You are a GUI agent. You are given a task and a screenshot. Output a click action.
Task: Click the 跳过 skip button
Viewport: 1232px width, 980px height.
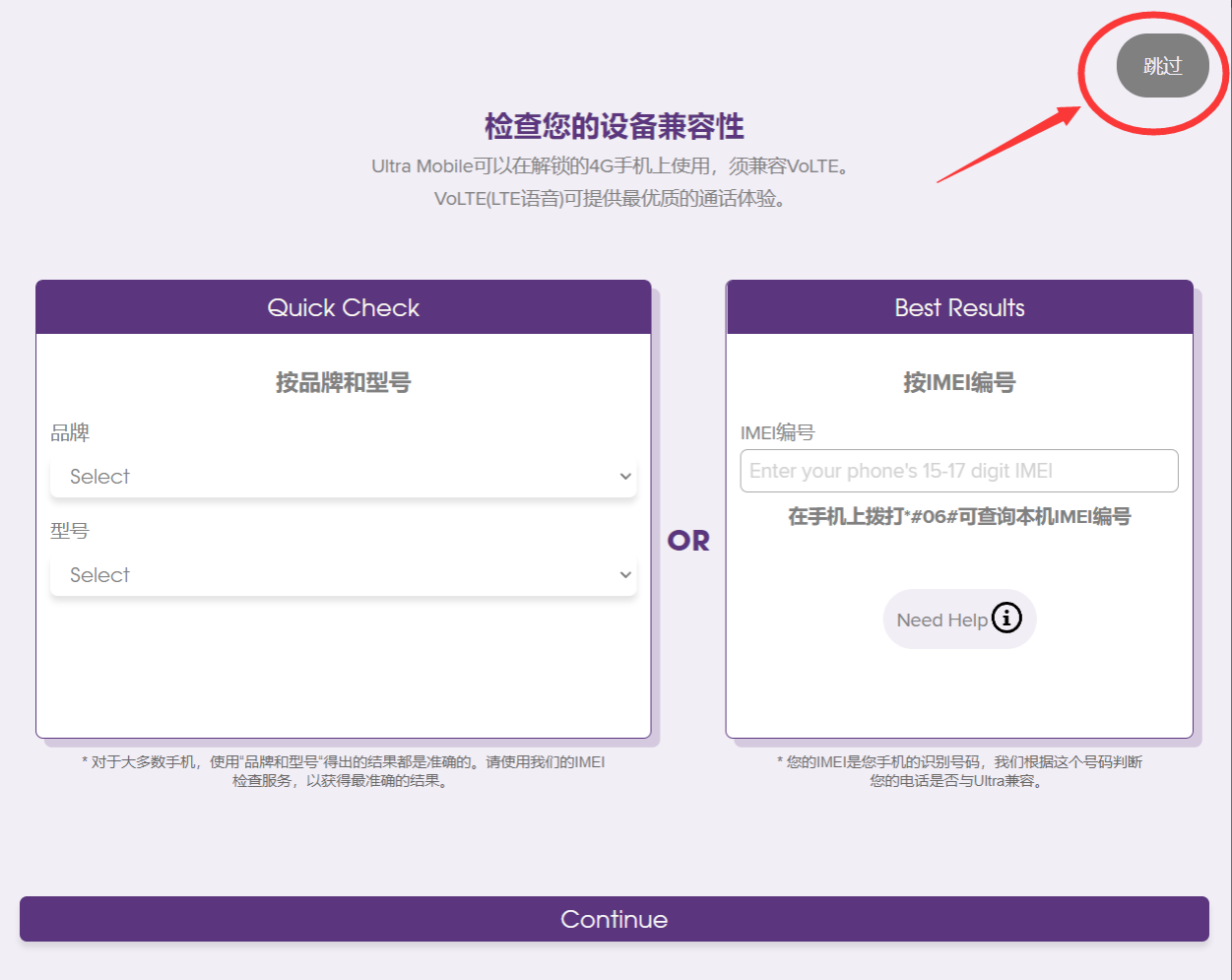pyautogui.click(x=1162, y=66)
